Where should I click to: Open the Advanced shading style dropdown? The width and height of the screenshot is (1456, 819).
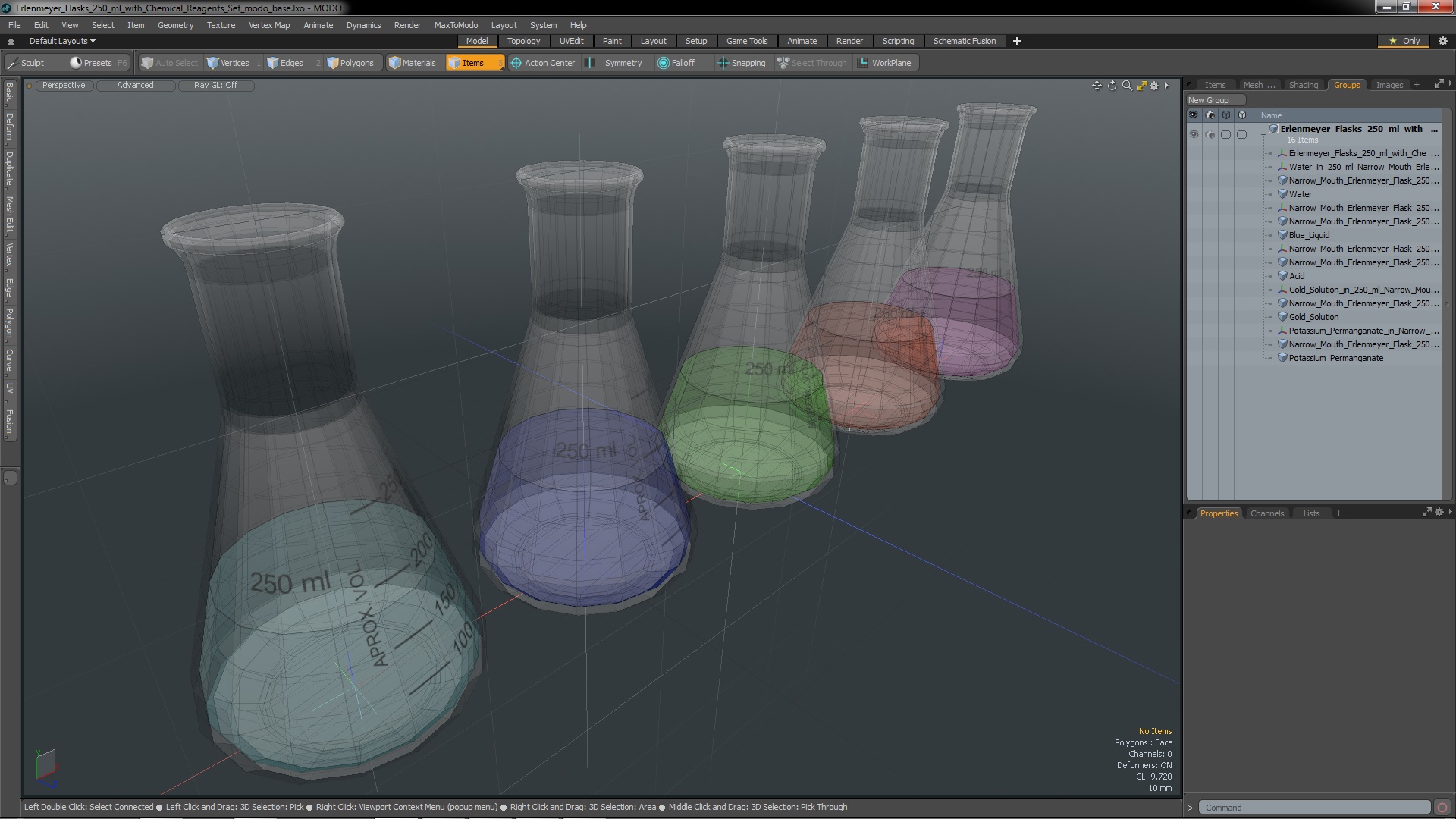[x=135, y=86]
